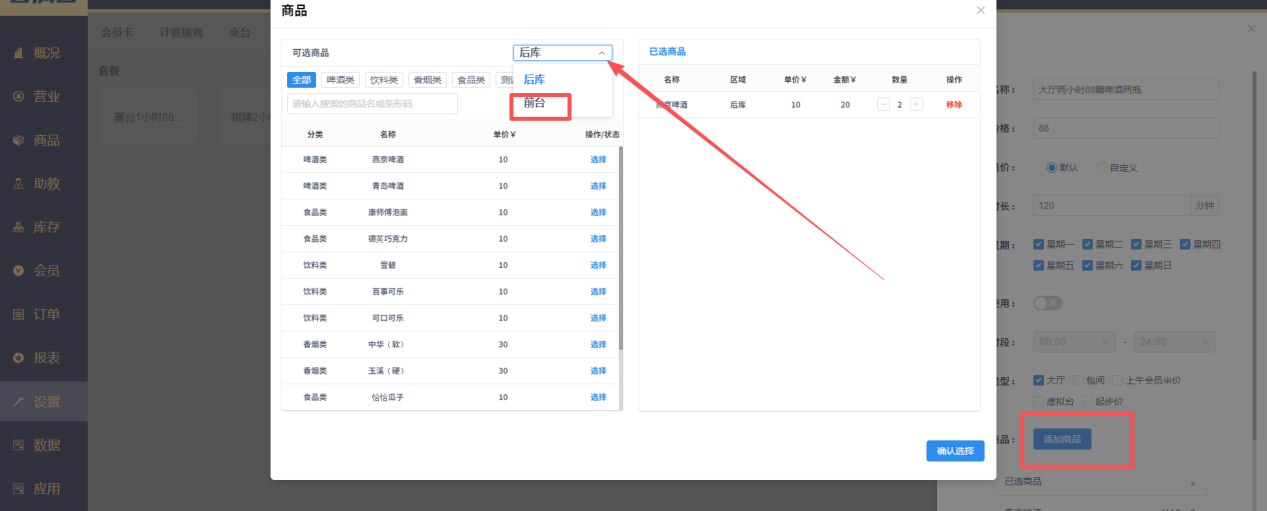Select 啤酒类 category filter tab
Image resolution: width=1267 pixels, height=511 pixels.
click(340, 80)
